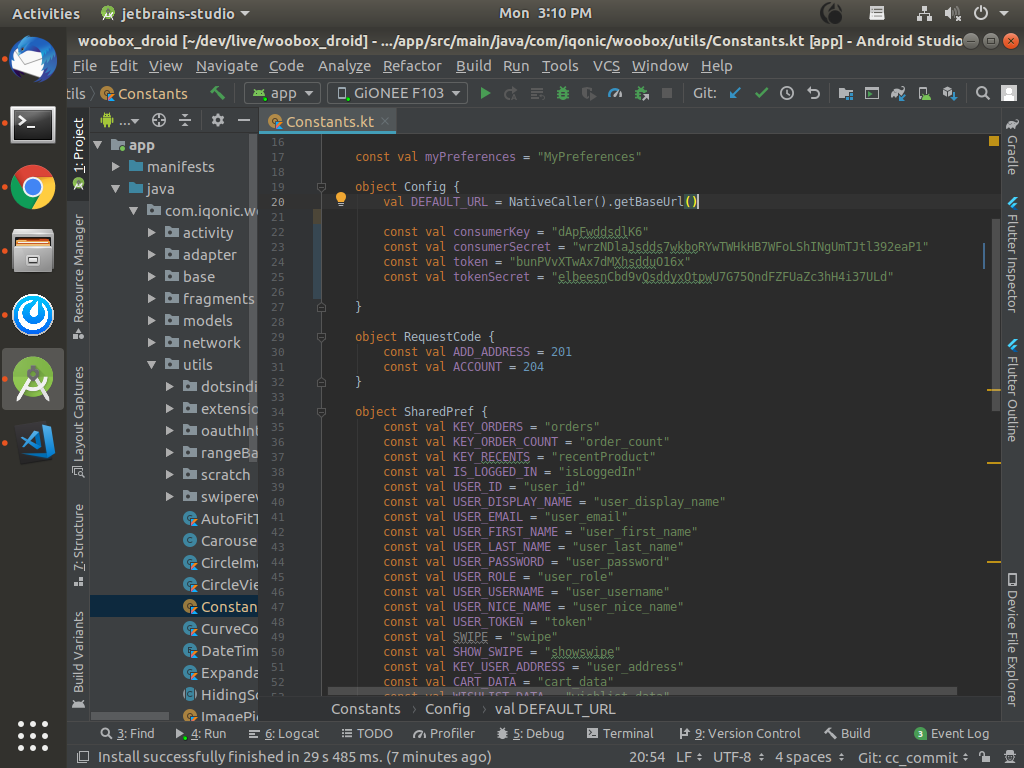Click the Make Project hammer icon
This screenshot has height=768, width=1024.
point(217,93)
